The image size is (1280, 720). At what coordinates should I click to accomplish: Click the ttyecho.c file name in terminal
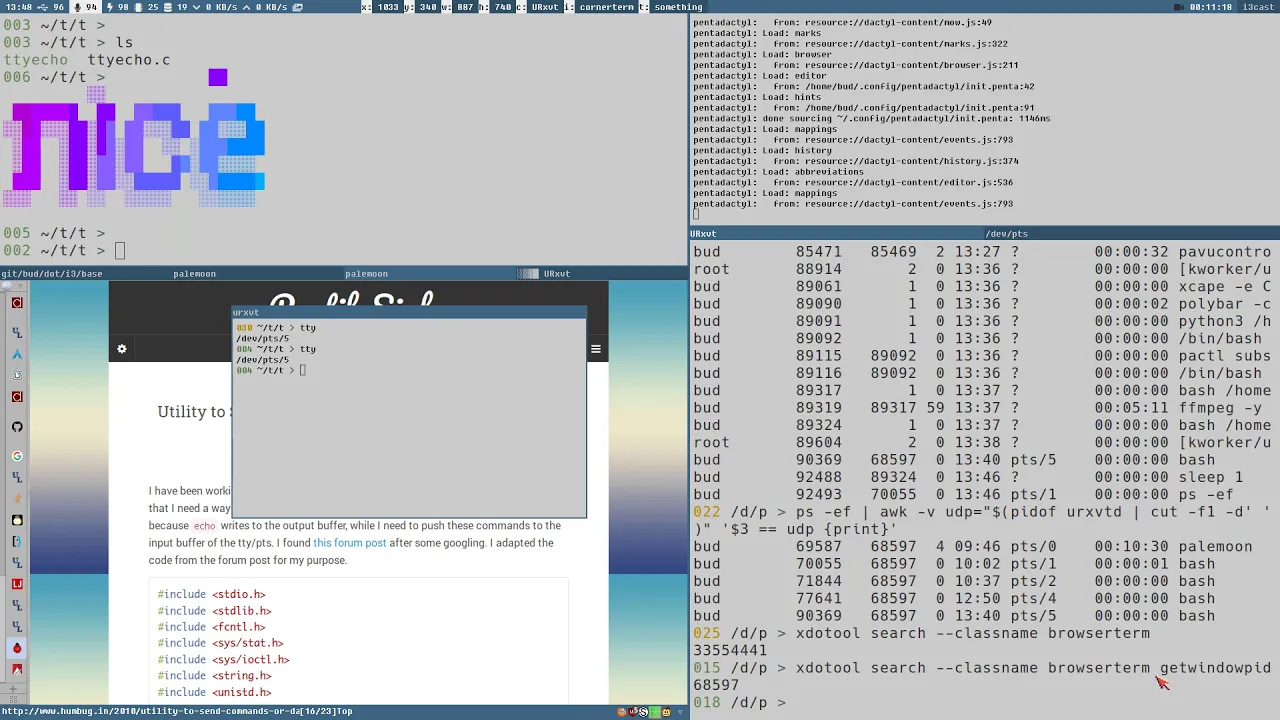(x=129, y=60)
